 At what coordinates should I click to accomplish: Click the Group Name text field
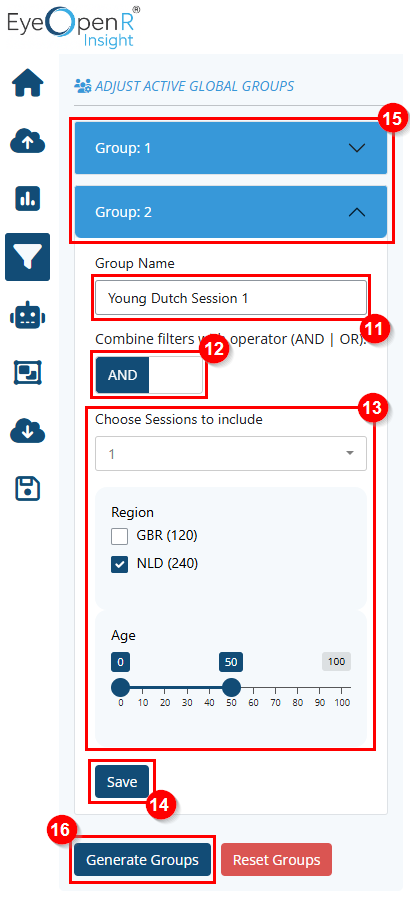(x=231, y=298)
